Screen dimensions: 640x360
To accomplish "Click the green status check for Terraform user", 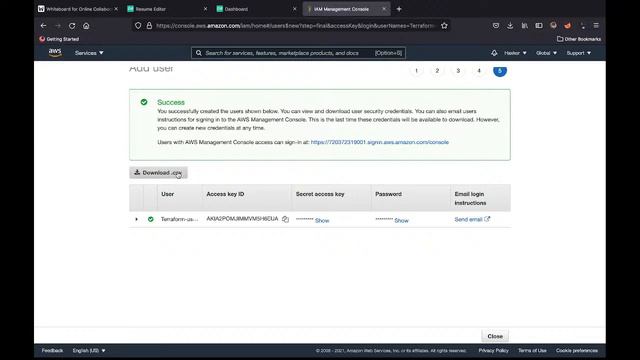I will pos(151,219).
